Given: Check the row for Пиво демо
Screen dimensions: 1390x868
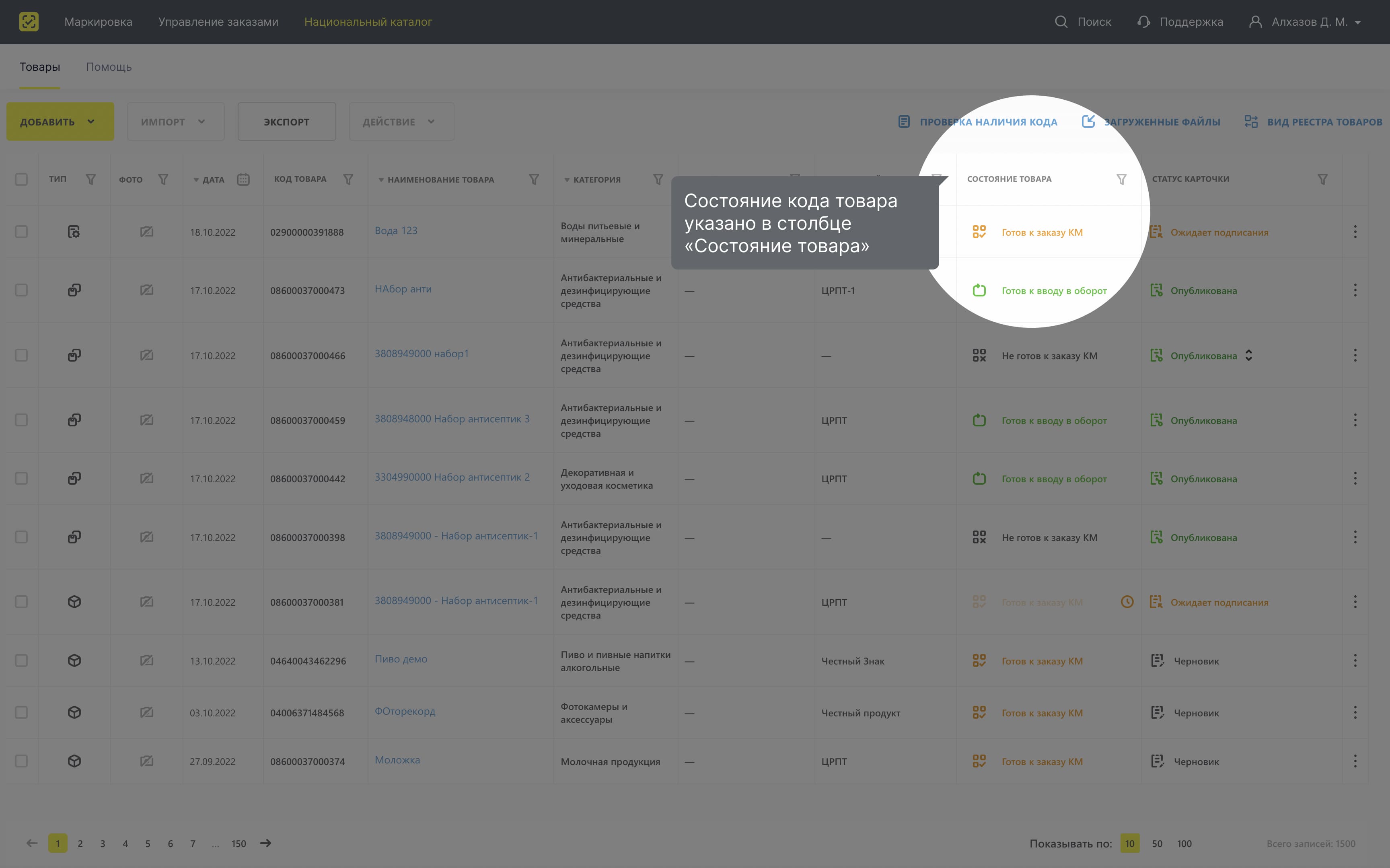Looking at the screenshot, I should [x=21, y=661].
